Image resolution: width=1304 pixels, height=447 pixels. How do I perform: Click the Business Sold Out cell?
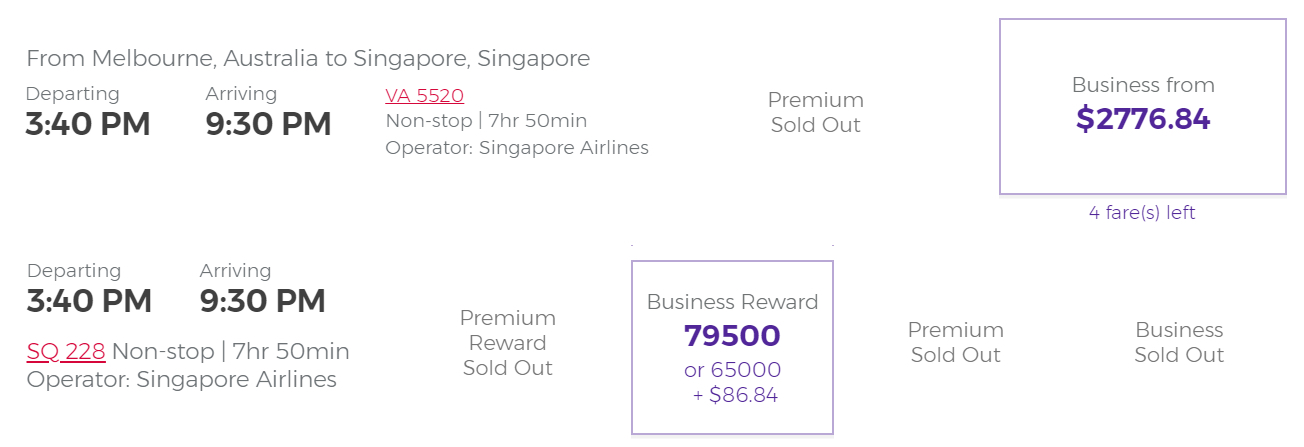click(1179, 342)
